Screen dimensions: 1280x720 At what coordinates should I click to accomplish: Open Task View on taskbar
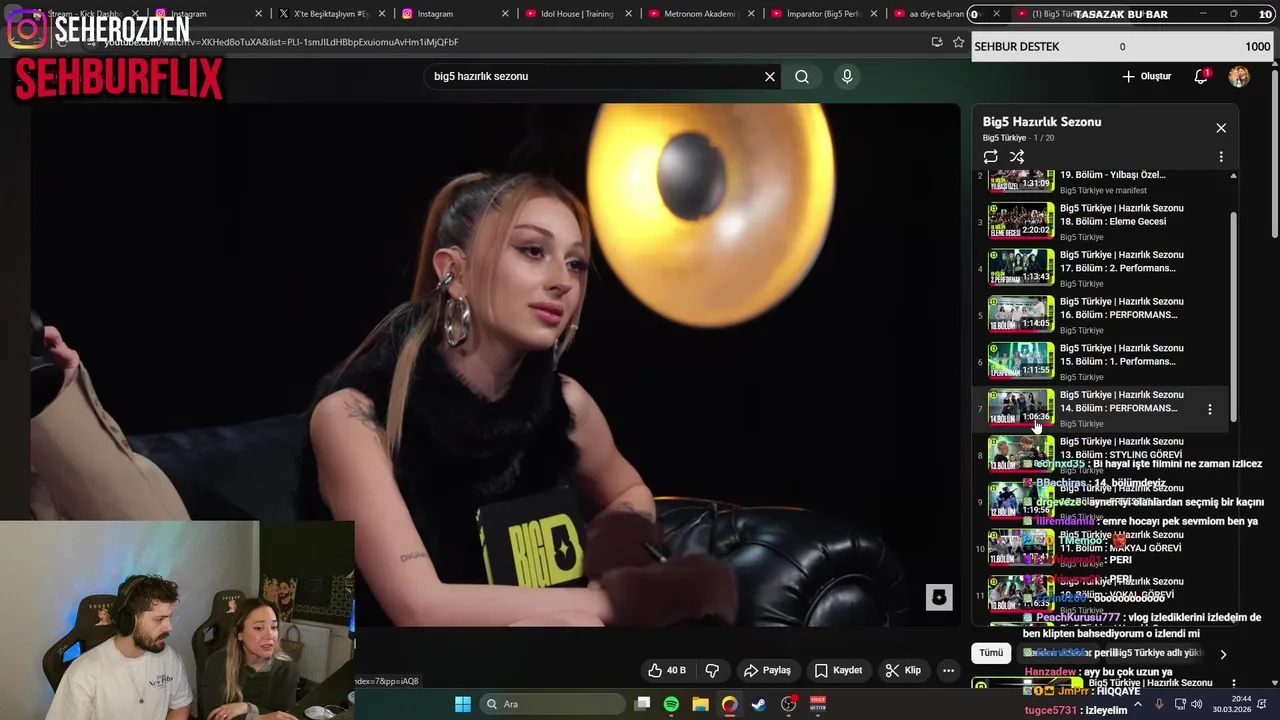(x=643, y=704)
